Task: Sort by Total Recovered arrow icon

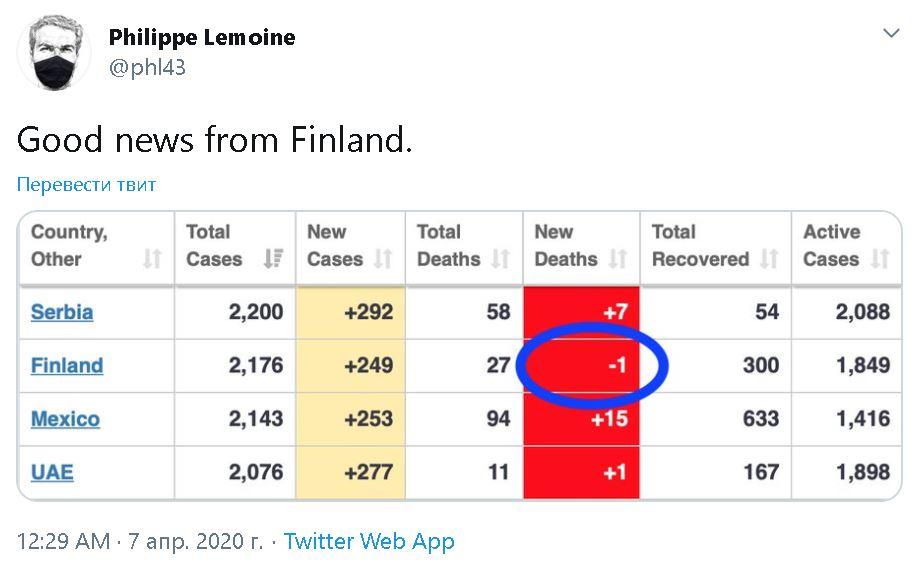Action: (x=769, y=260)
